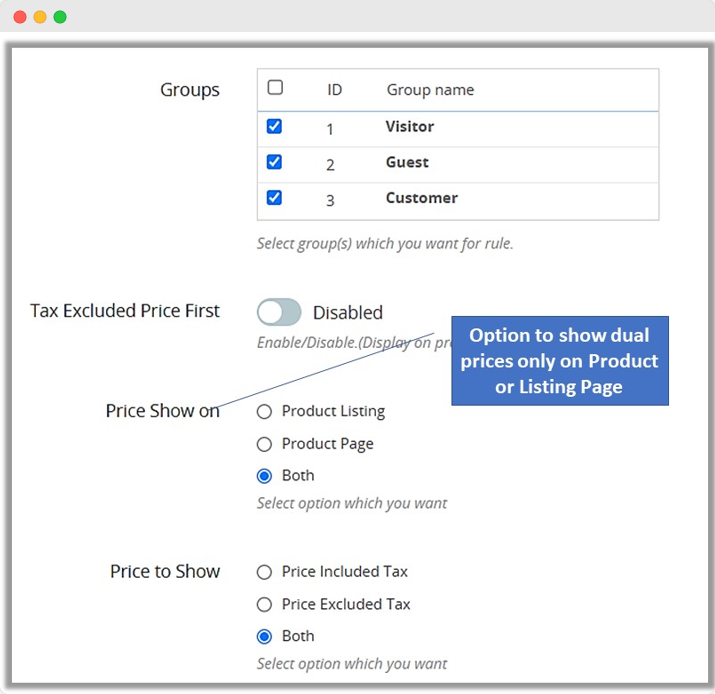Check the select-all checkbox in Groups header

pos(275,88)
